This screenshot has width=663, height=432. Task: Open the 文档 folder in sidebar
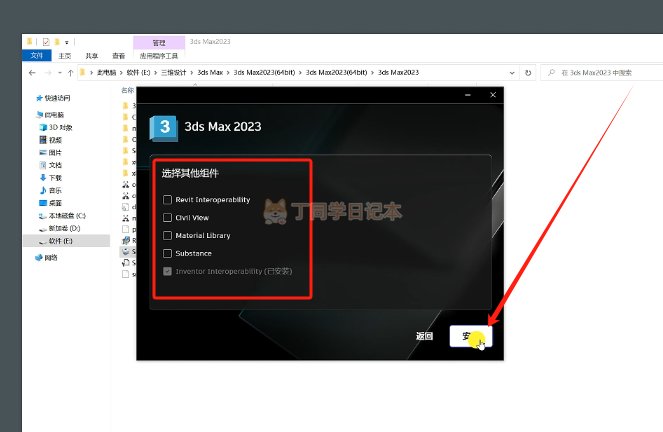pos(51,165)
